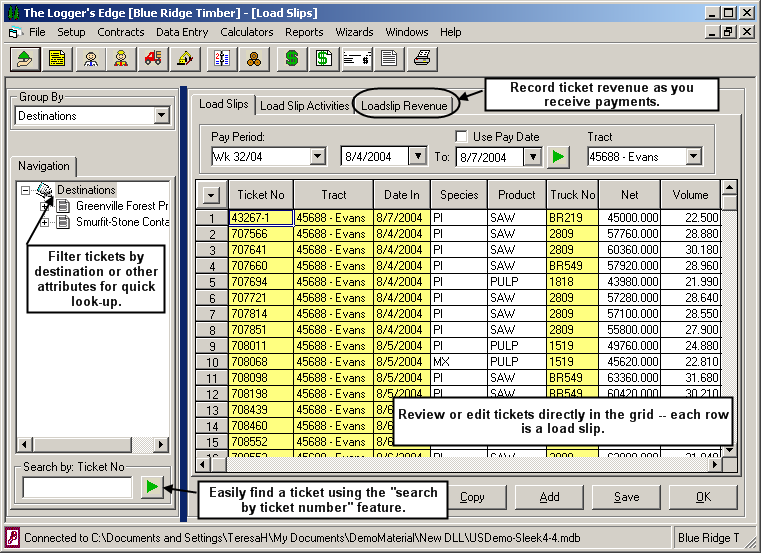Viewport: 761px width, 553px height.
Task: Click the OK button
Action: tap(703, 497)
